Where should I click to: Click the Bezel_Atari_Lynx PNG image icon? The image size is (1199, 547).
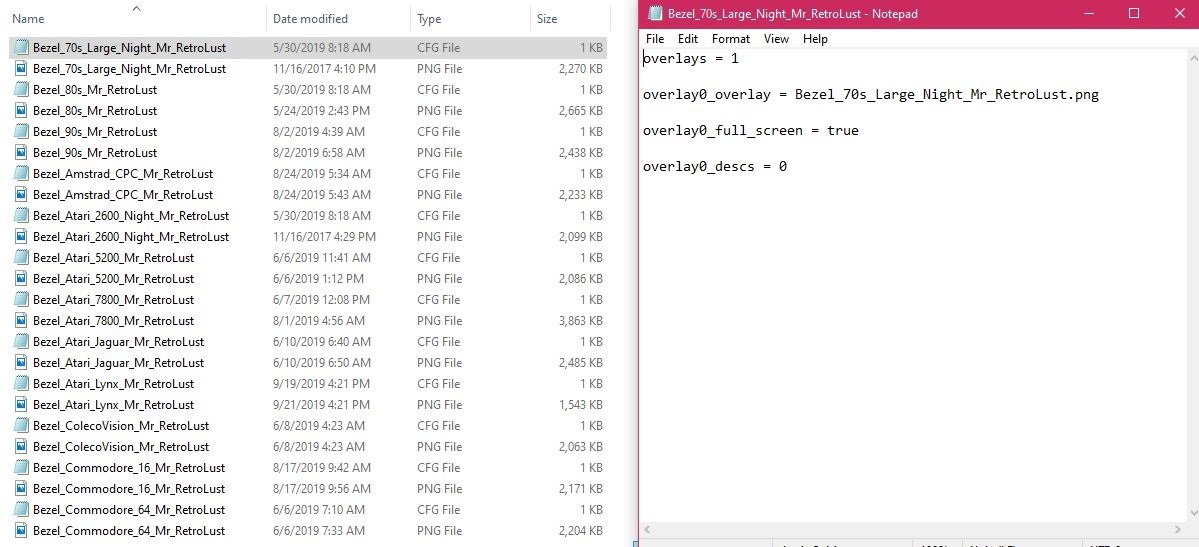tap(21, 405)
